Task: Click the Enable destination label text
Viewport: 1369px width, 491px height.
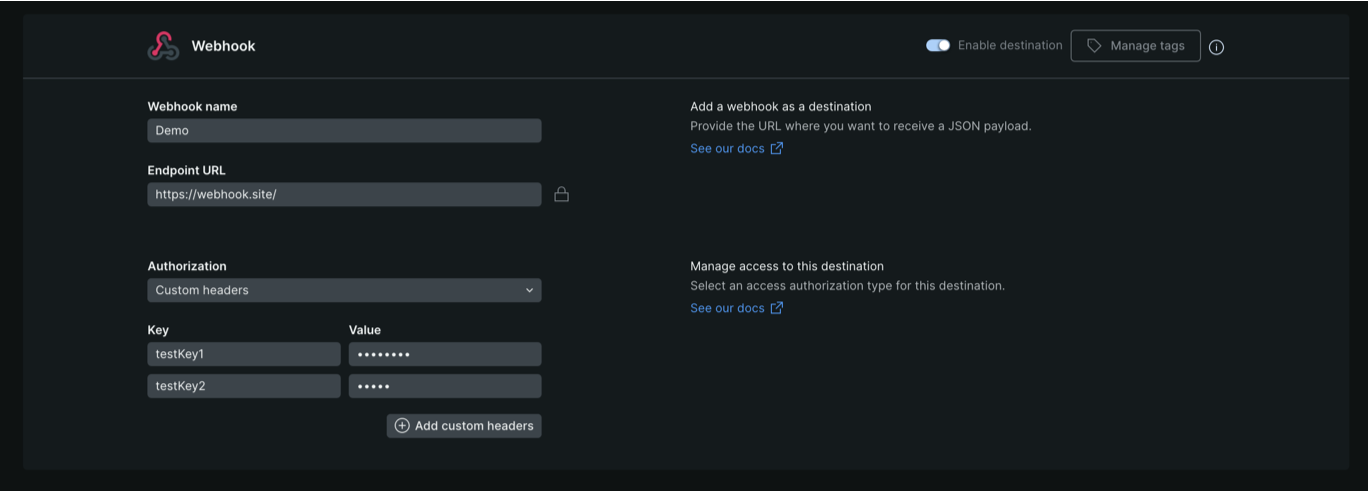Action: pyautogui.click(x=1010, y=46)
